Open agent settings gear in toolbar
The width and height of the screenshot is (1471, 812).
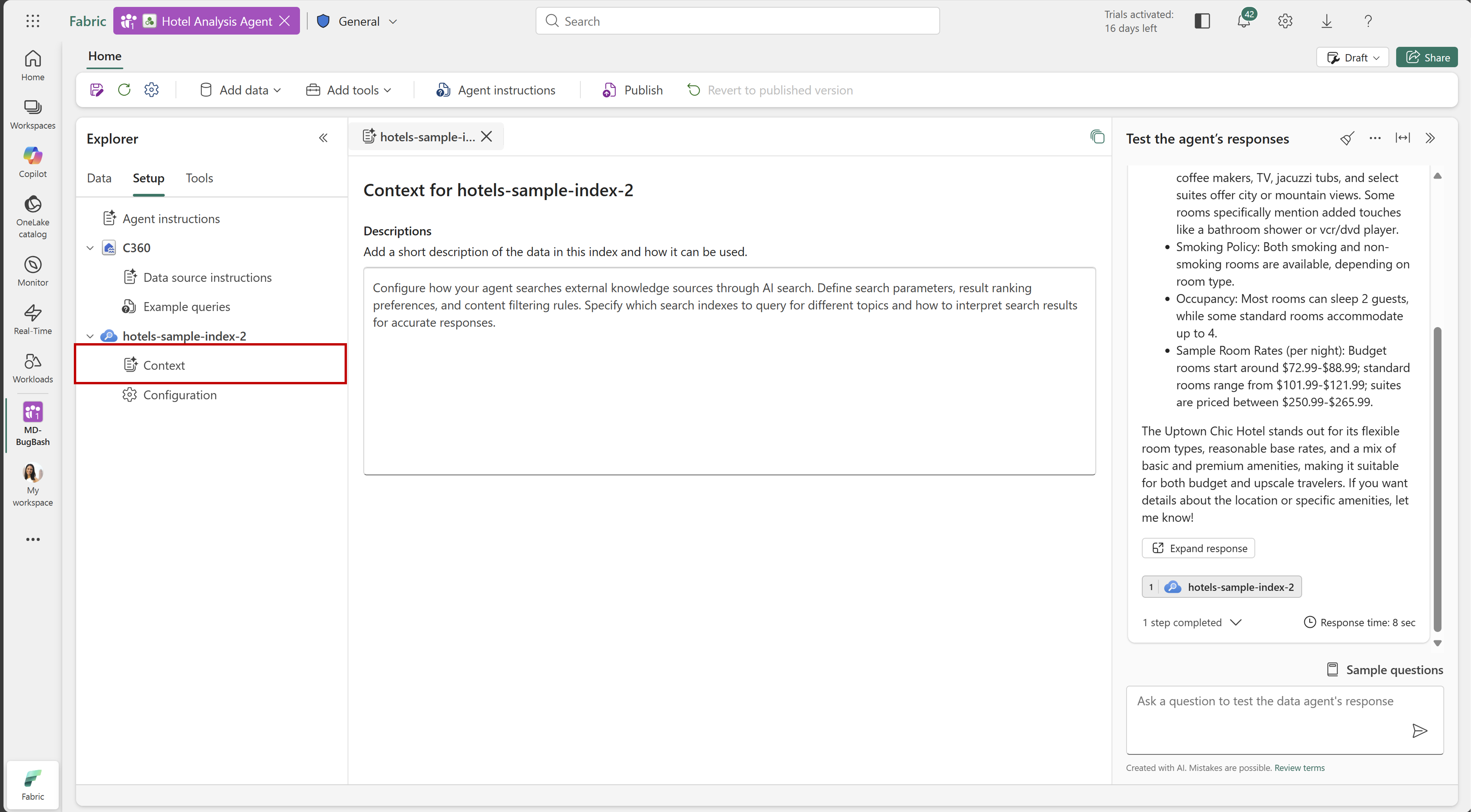coord(151,90)
